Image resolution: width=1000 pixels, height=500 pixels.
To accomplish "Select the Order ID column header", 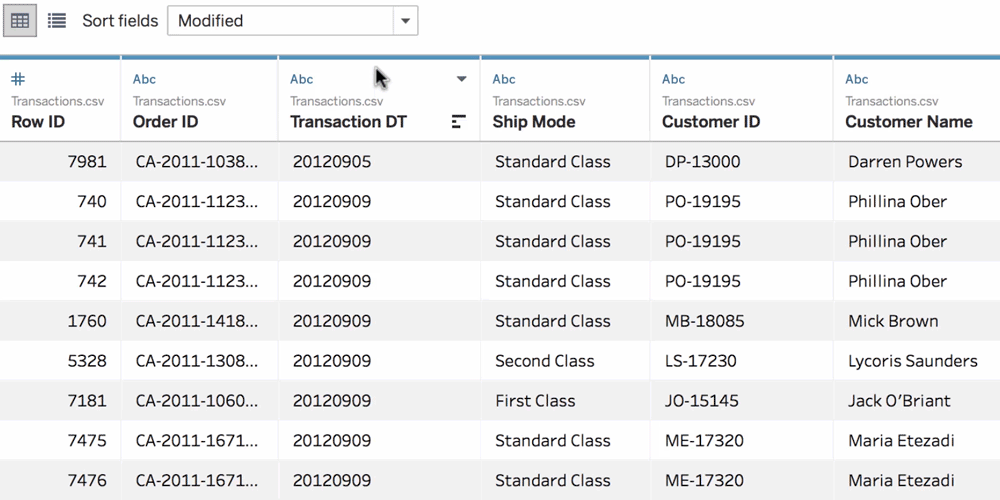I will [x=199, y=100].
